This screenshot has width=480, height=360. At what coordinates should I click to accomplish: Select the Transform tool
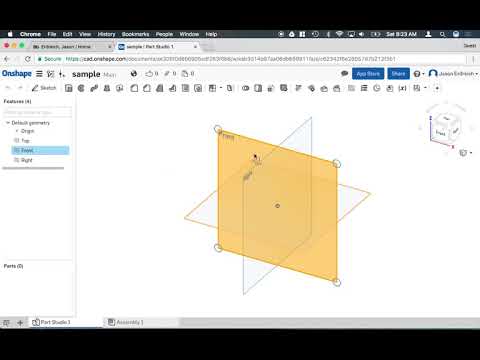271,88
